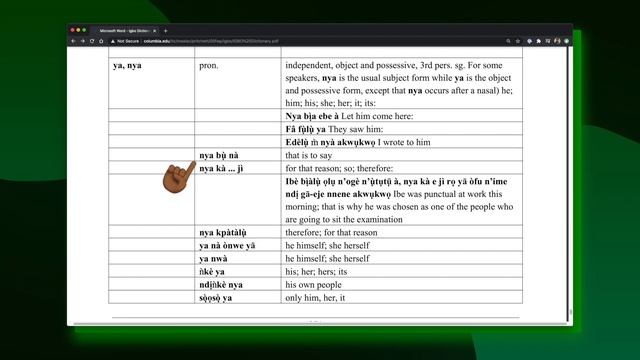Go back with the browser back arrow
The image size is (640, 360).
pyautogui.click(x=73, y=41)
